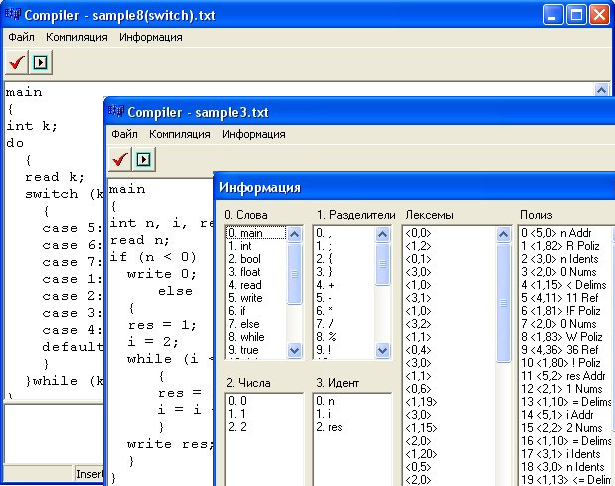The height and width of the screenshot is (486, 615).
Task: Open Информация menu in sample3 window
Action: (x=254, y=134)
